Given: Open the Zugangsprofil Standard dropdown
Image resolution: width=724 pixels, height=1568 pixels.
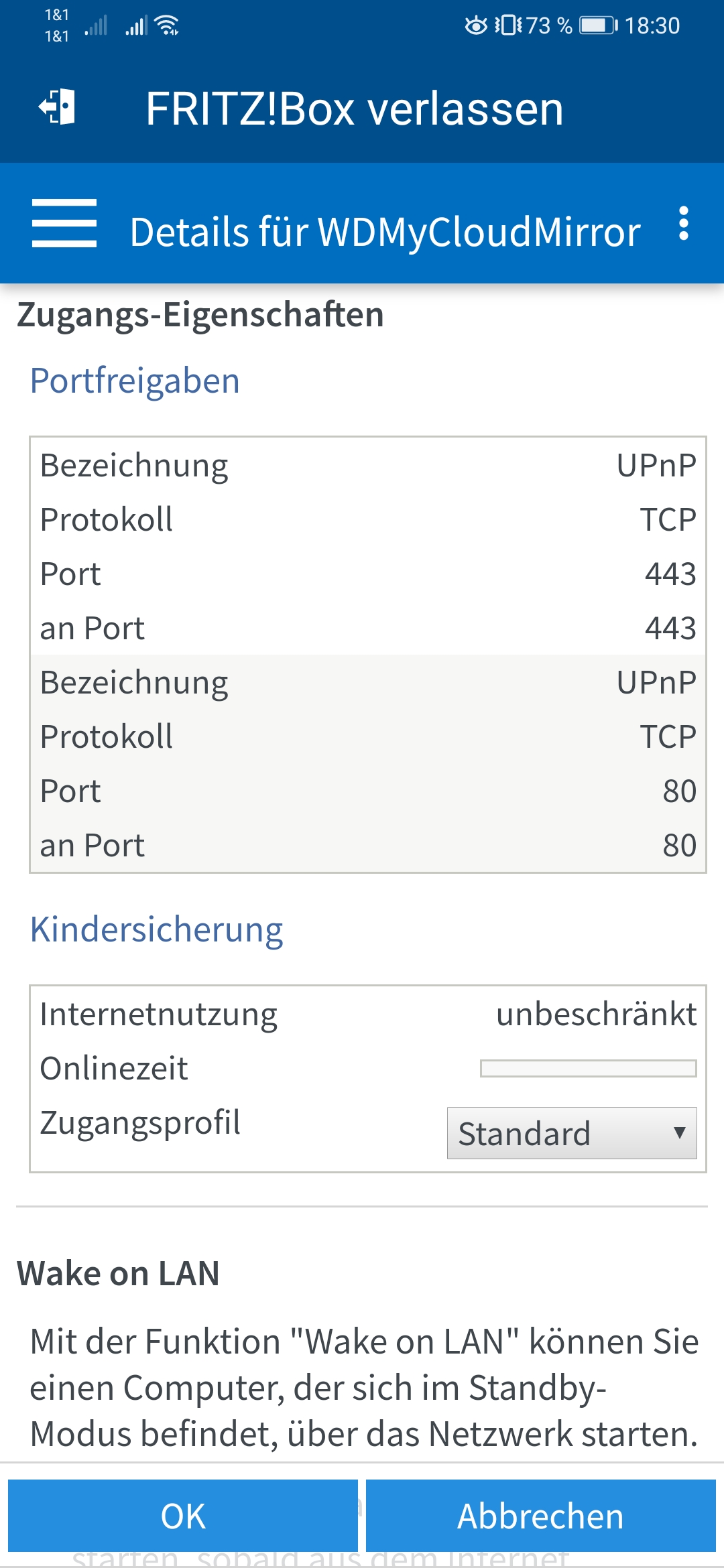Looking at the screenshot, I should pyautogui.click(x=572, y=1133).
